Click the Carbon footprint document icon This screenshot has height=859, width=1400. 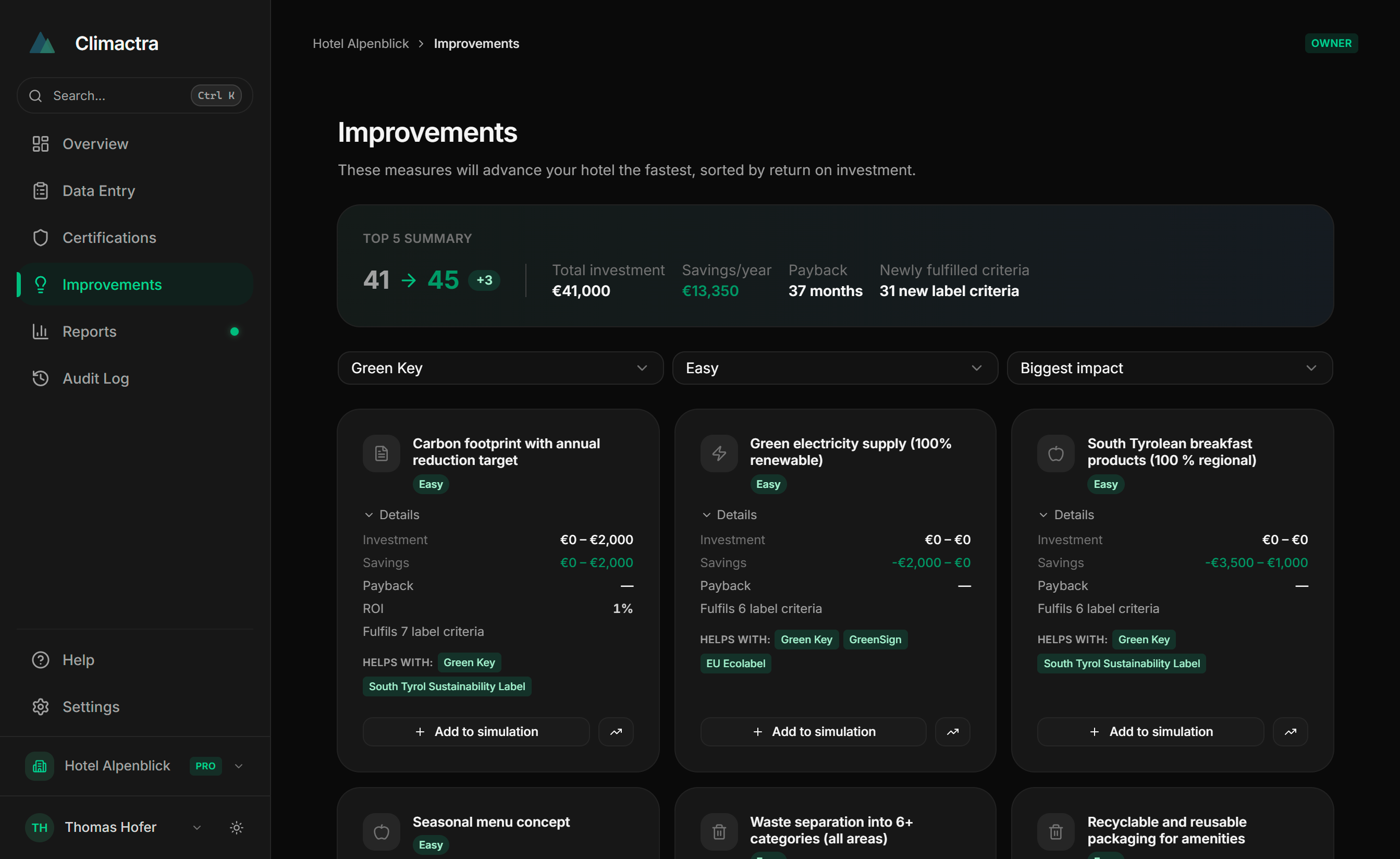(x=381, y=453)
